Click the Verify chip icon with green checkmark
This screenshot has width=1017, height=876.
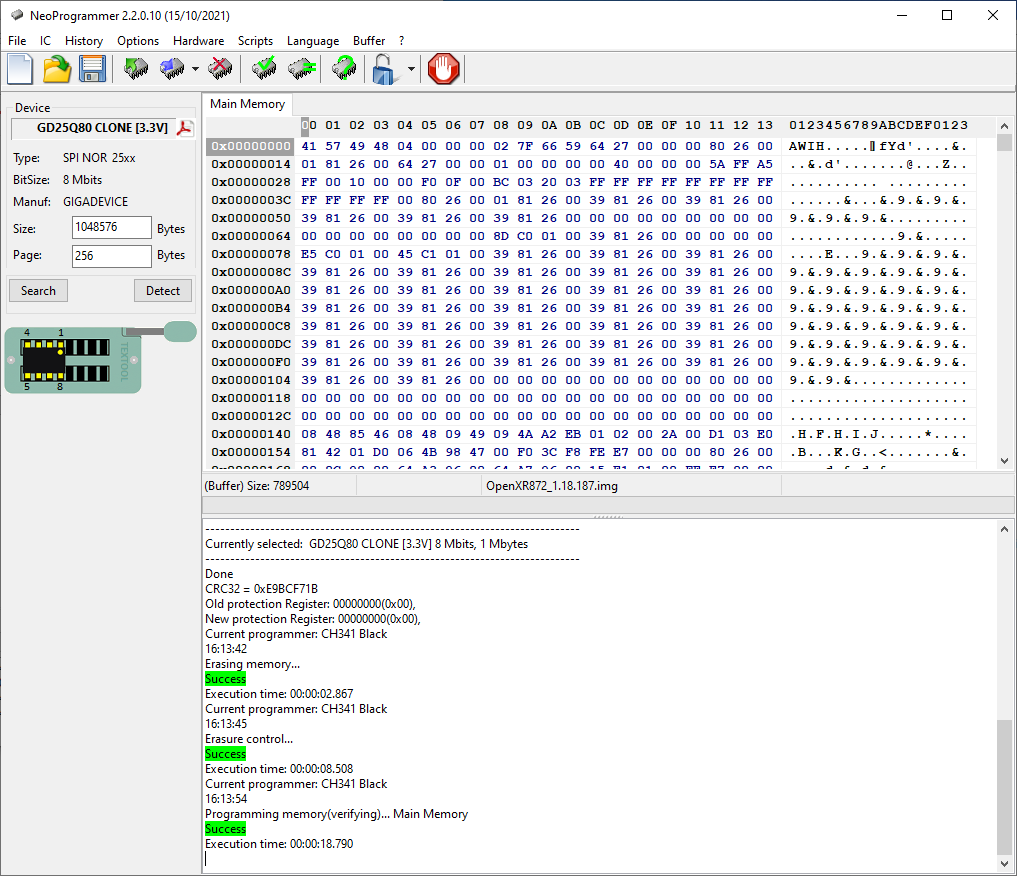coord(265,69)
